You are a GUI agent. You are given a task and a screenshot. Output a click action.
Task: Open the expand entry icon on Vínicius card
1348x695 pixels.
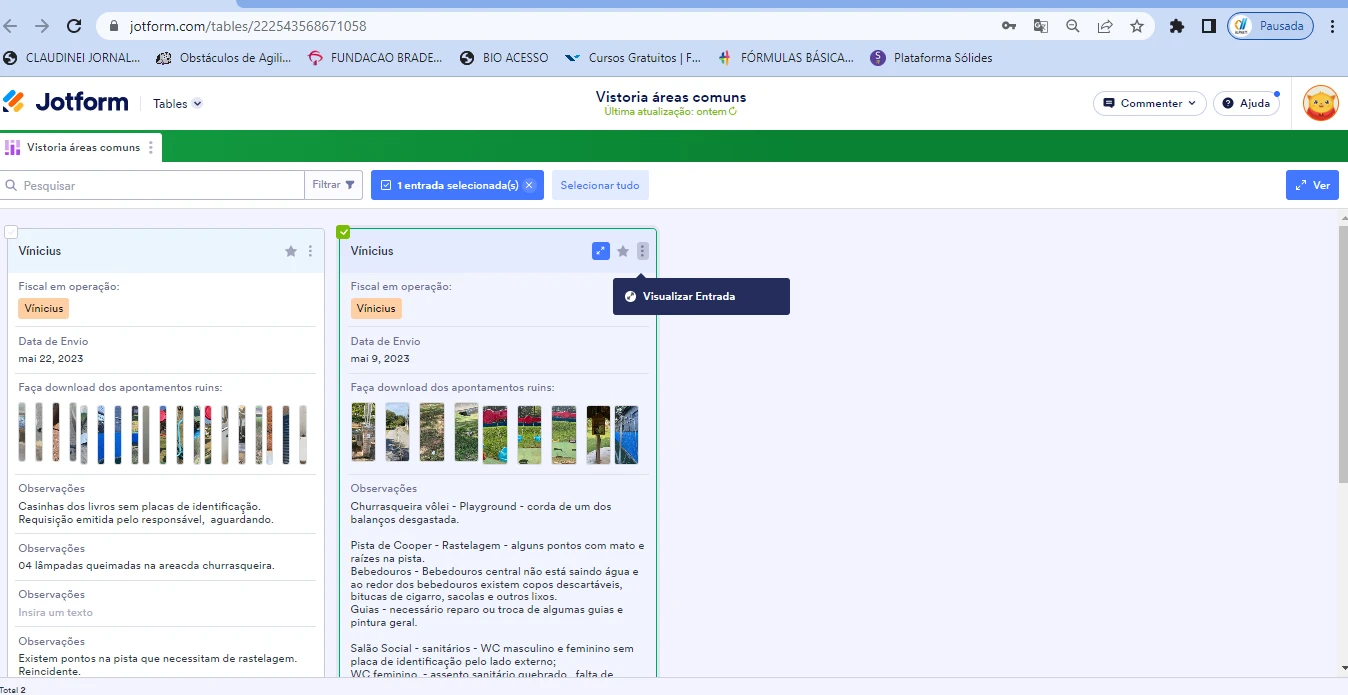coord(601,250)
